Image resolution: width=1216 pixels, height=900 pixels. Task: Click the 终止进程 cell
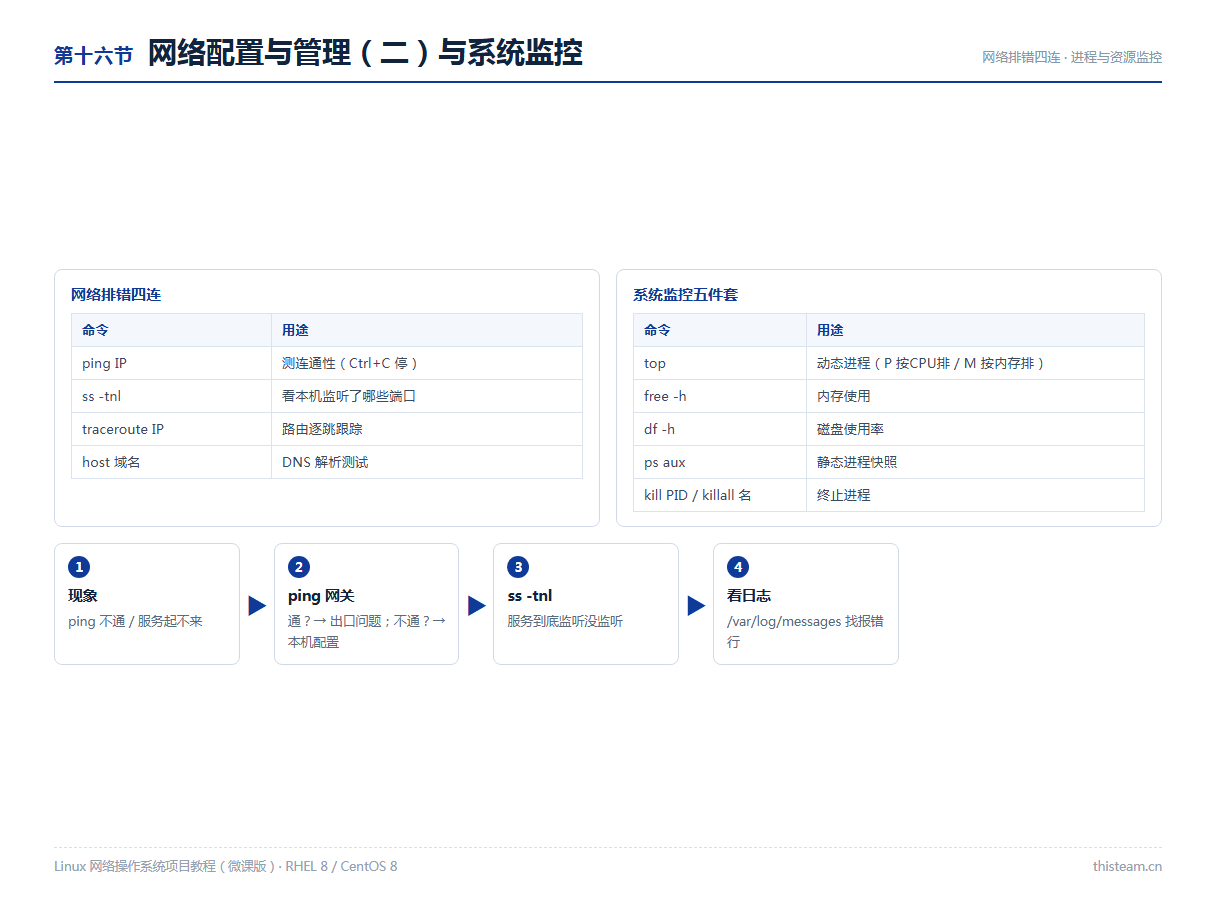(975, 495)
